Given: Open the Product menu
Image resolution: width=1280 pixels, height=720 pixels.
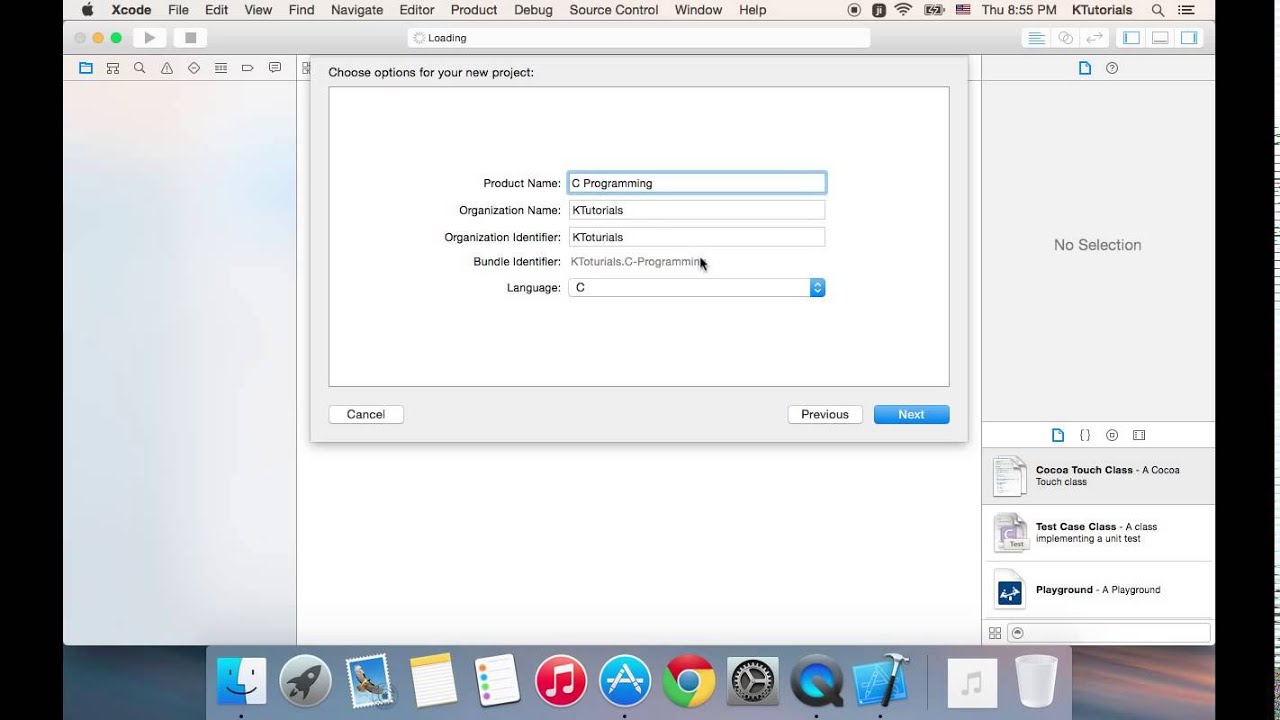Looking at the screenshot, I should pos(474,10).
